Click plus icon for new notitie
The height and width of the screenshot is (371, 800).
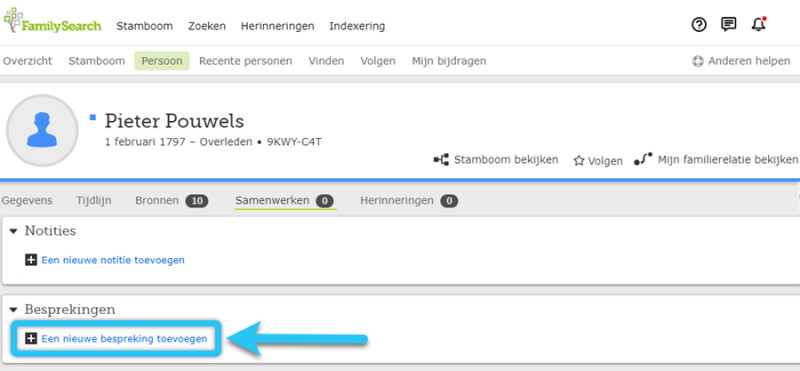click(x=31, y=260)
